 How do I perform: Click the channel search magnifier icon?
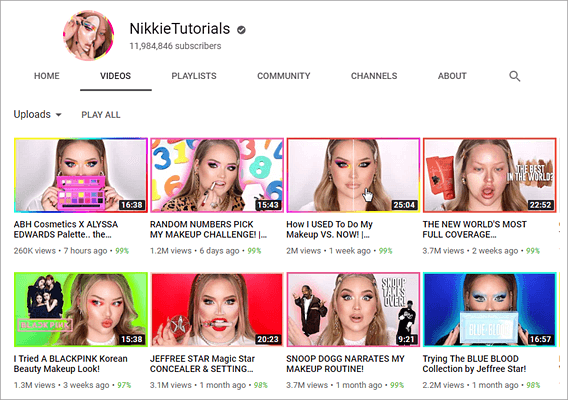pyautogui.click(x=514, y=76)
